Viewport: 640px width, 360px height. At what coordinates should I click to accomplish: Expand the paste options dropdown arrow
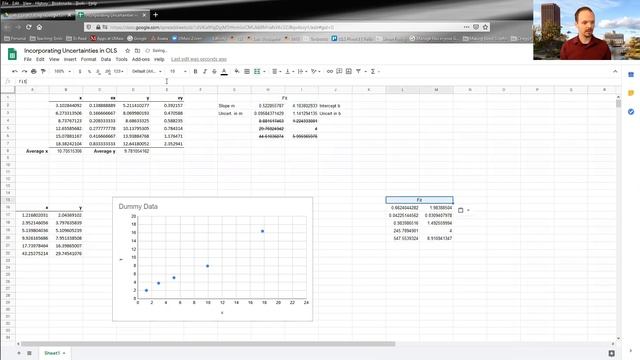pos(468,210)
